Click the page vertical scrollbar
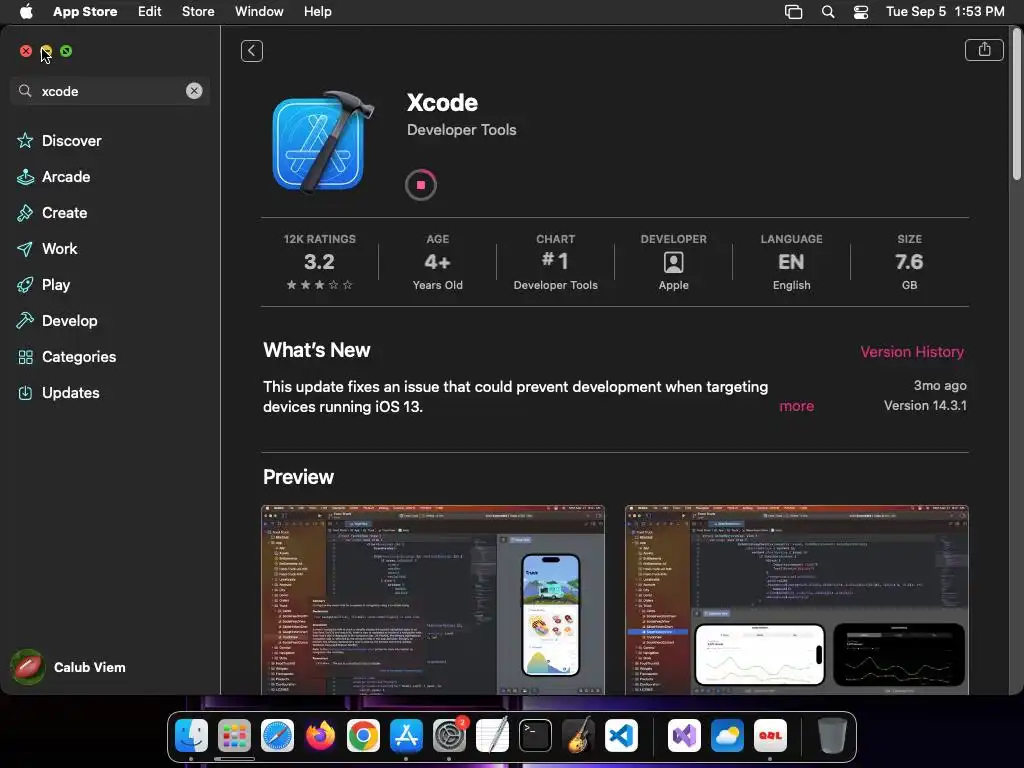Viewport: 1024px width, 768px height. (x=1016, y=104)
